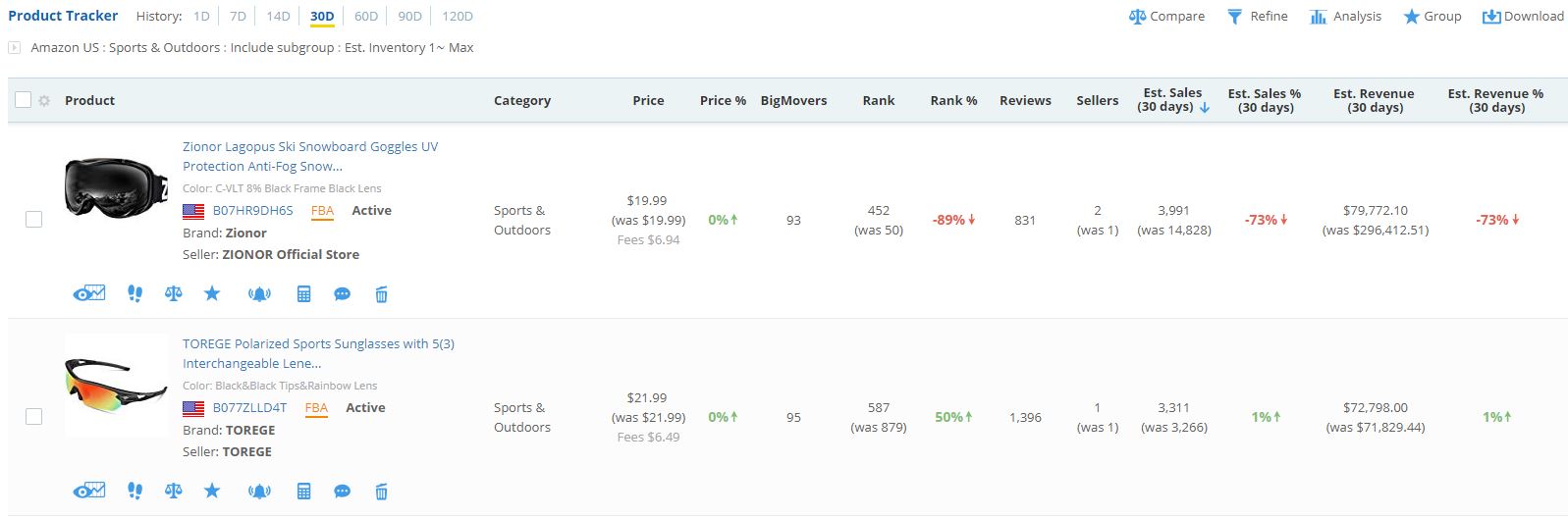
Task: Sort by Sellers column header
Action: coord(1098,100)
